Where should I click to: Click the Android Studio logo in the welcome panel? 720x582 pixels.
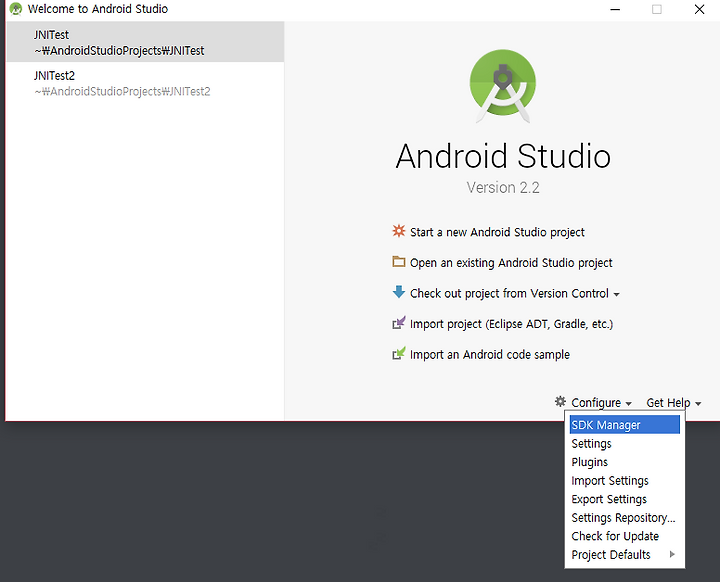(x=503, y=86)
